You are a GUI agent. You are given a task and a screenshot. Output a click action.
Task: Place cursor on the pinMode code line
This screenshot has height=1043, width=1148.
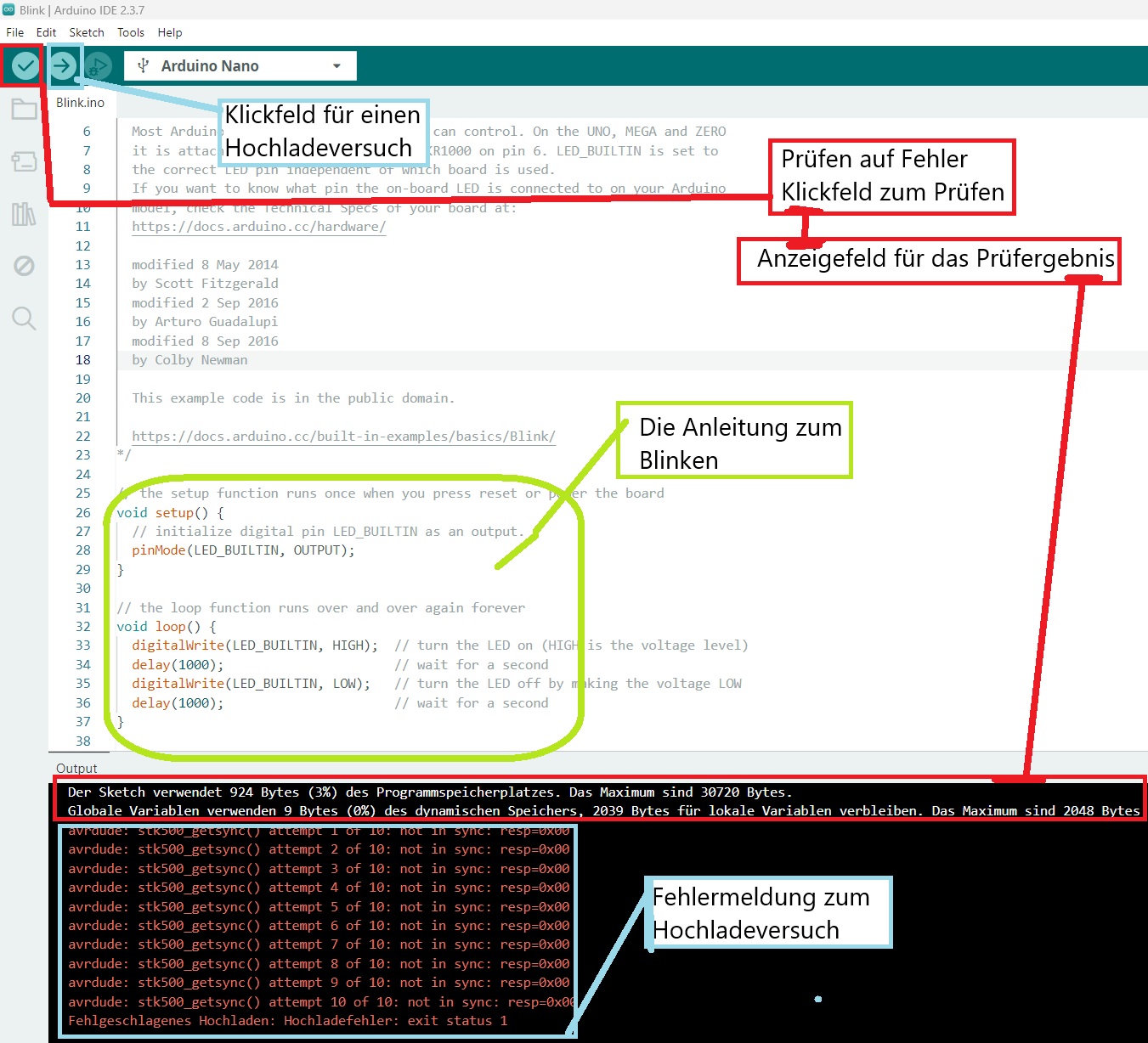(x=243, y=550)
